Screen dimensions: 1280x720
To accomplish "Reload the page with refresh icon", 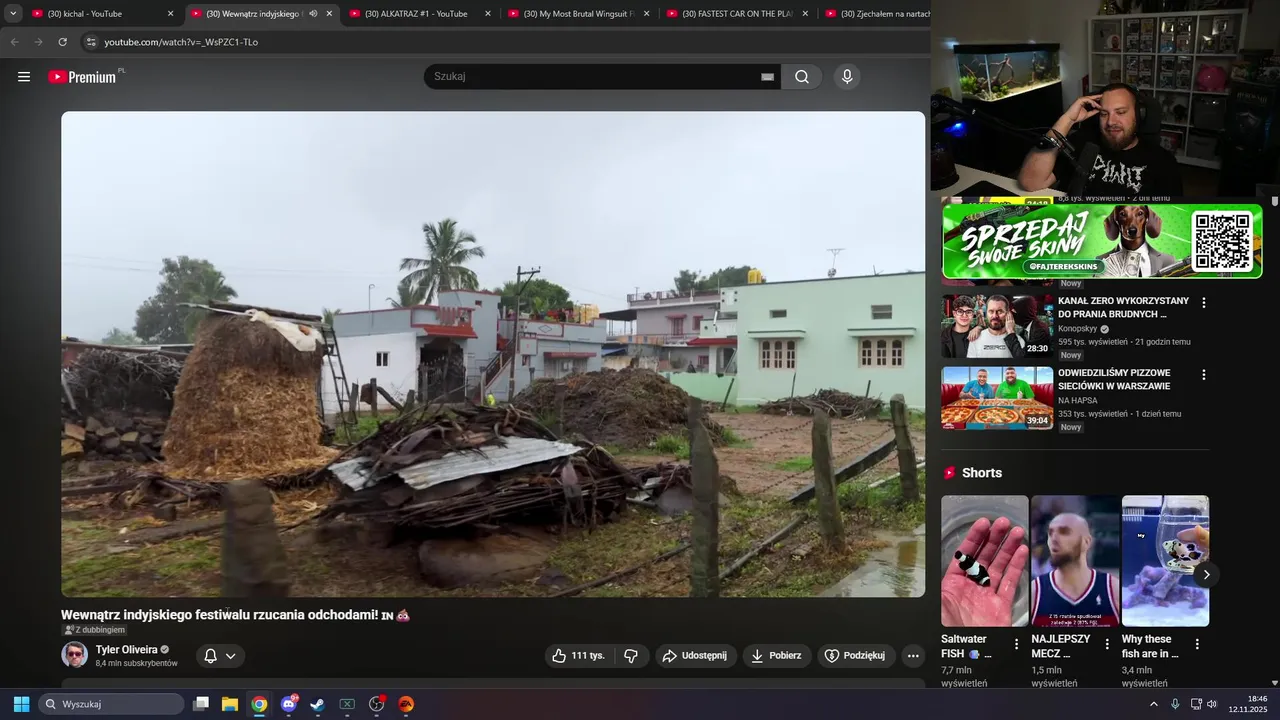I will (62, 42).
